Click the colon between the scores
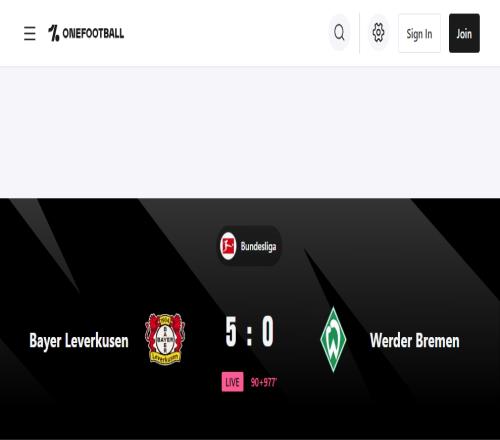Image resolution: width=500 pixels, height=440 pixels. pos(249,335)
